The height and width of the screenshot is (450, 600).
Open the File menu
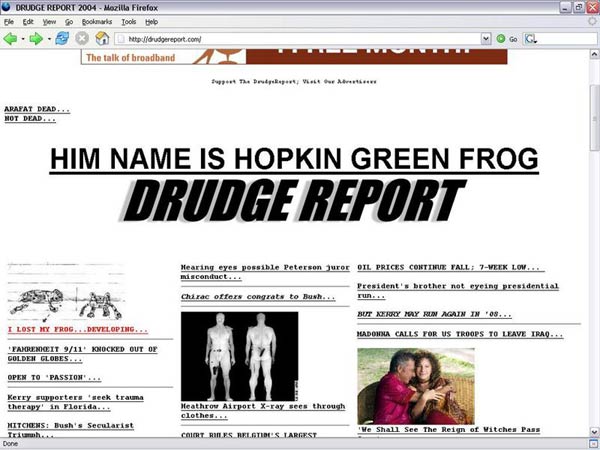9,22
